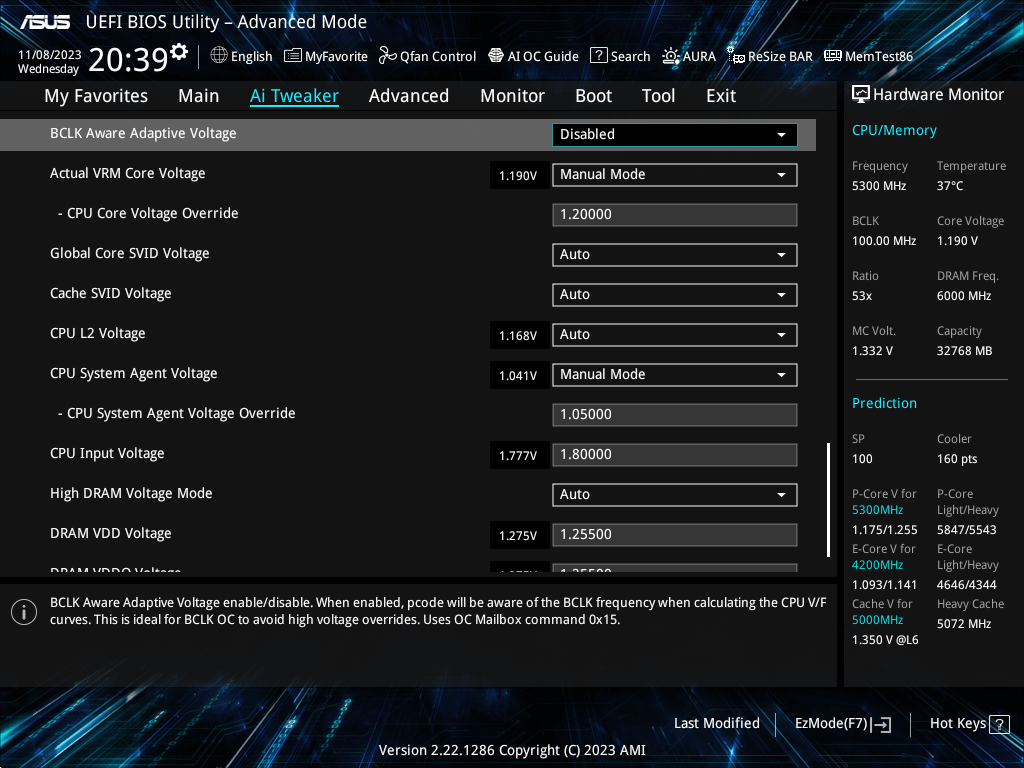Image resolution: width=1024 pixels, height=768 pixels.
Task: Select the High DRAM Voltage Mode label
Action: coord(131,494)
